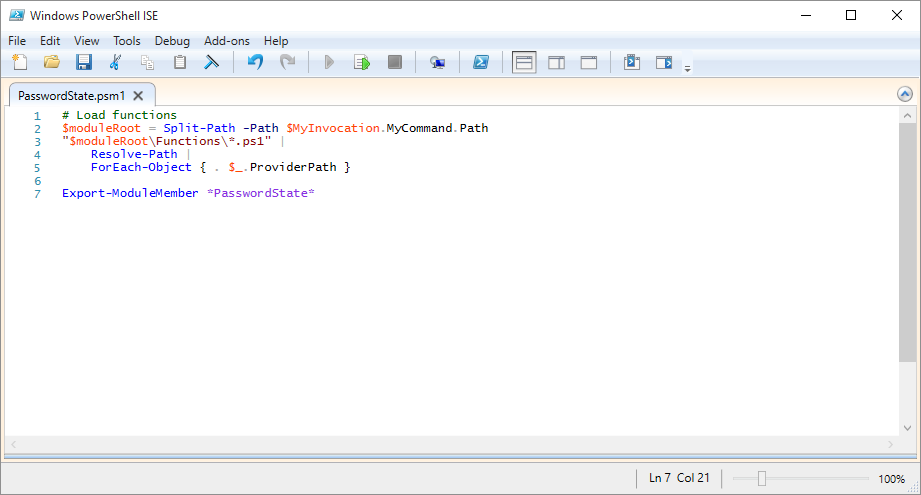Screen dimensions: 921x495
Task: Open the Debug menu
Action: tap(172, 41)
